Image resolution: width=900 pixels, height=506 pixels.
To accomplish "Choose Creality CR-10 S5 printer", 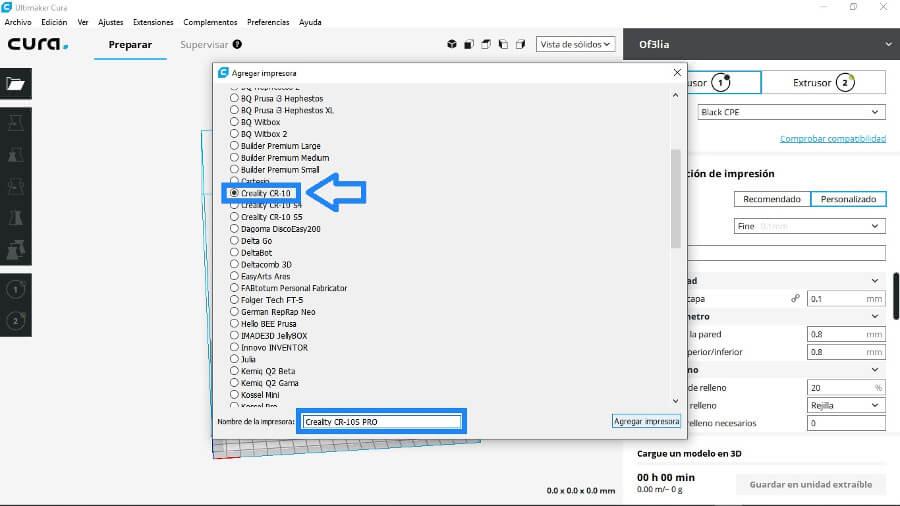I will (266, 217).
